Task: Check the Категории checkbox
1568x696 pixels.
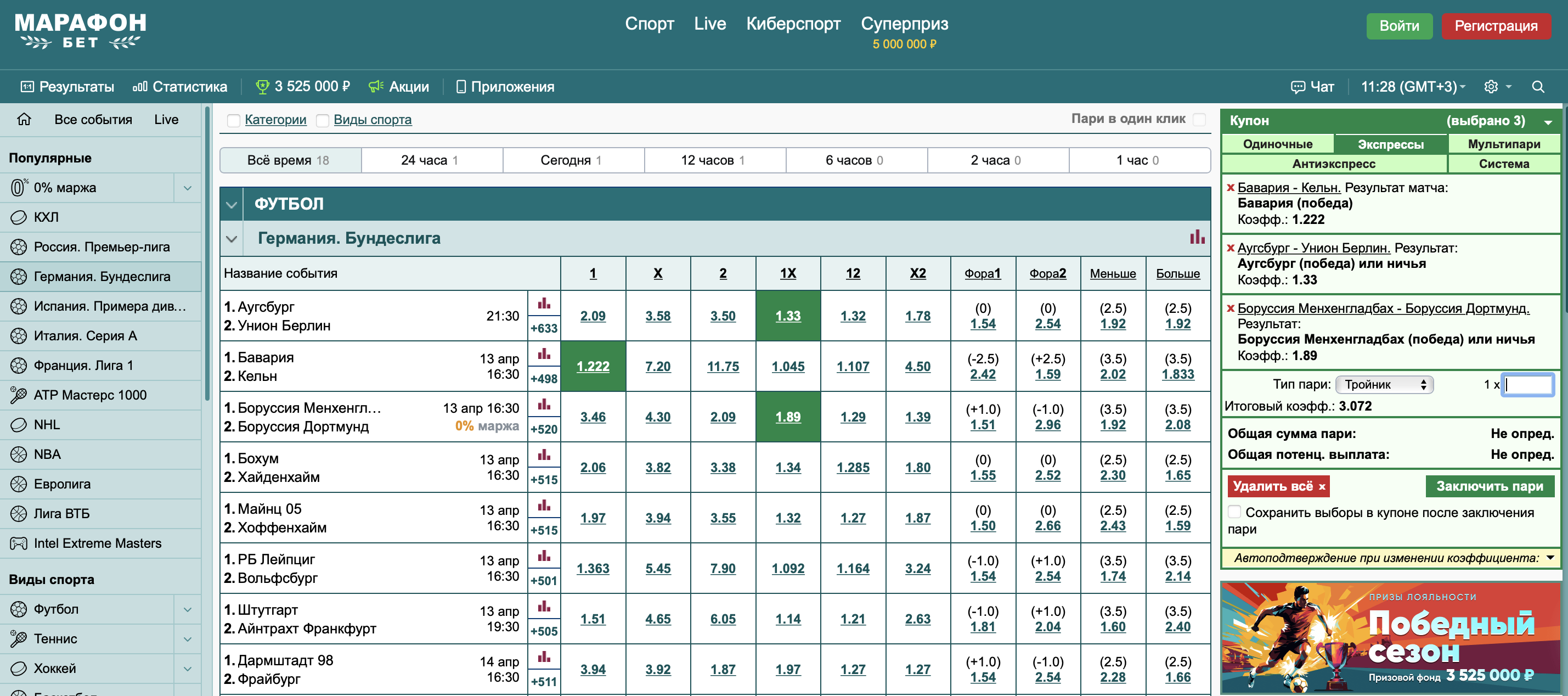Action: coord(233,120)
